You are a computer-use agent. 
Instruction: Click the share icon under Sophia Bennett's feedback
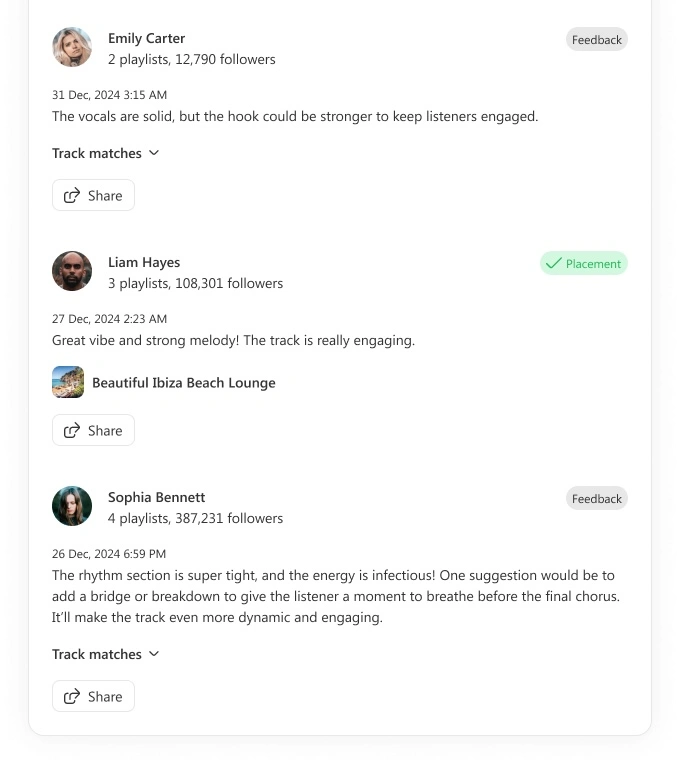click(x=72, y=697)
